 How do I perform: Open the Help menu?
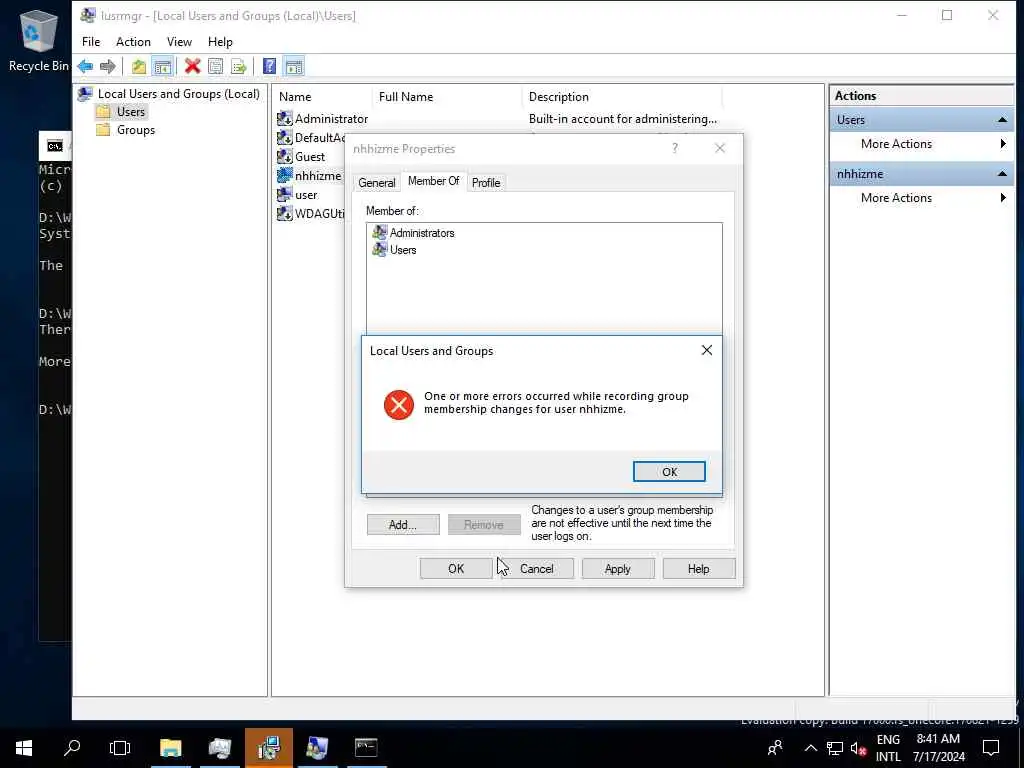(220, 42)
